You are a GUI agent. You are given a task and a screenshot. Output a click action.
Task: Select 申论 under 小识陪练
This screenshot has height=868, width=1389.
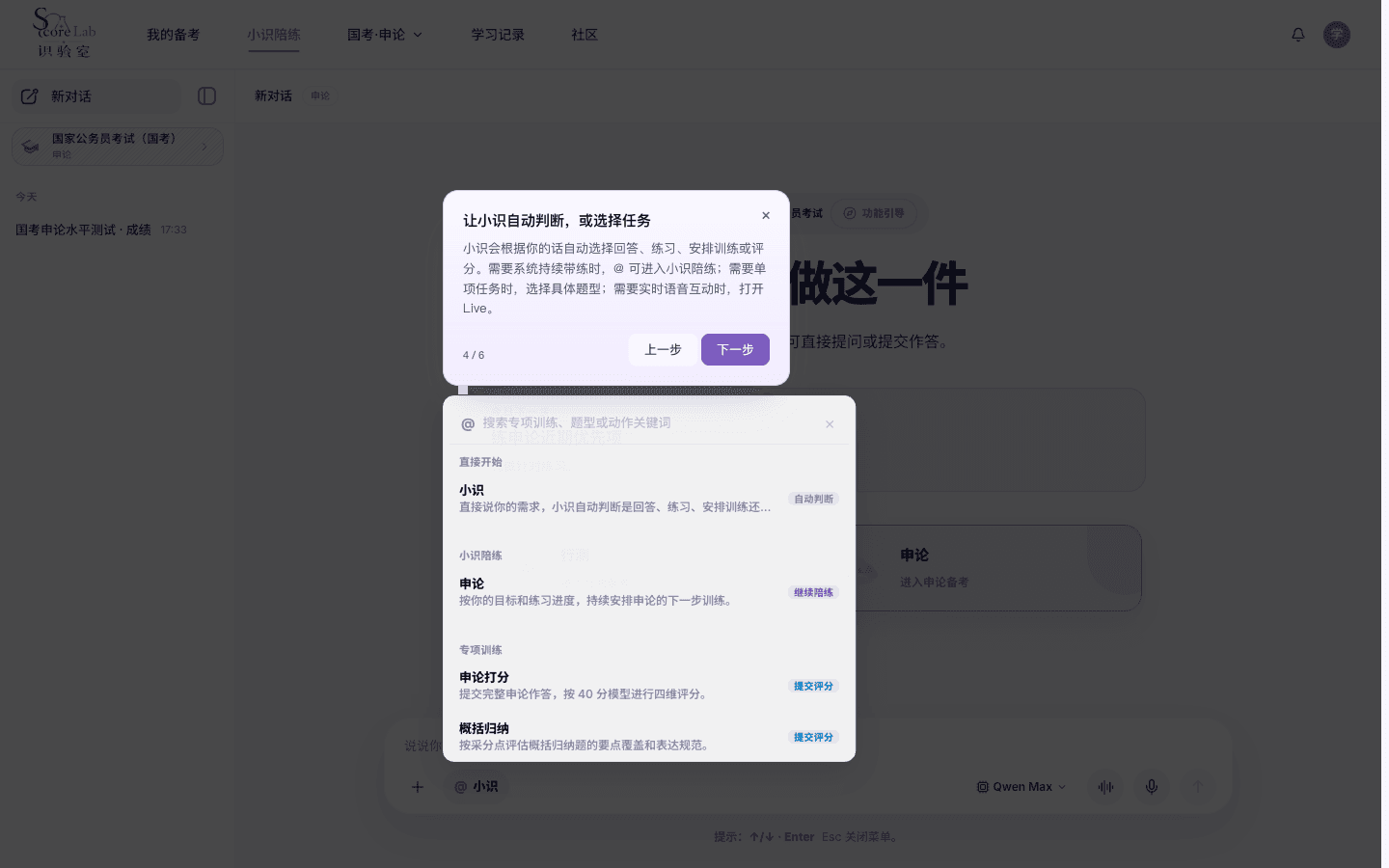click(649, 592)
